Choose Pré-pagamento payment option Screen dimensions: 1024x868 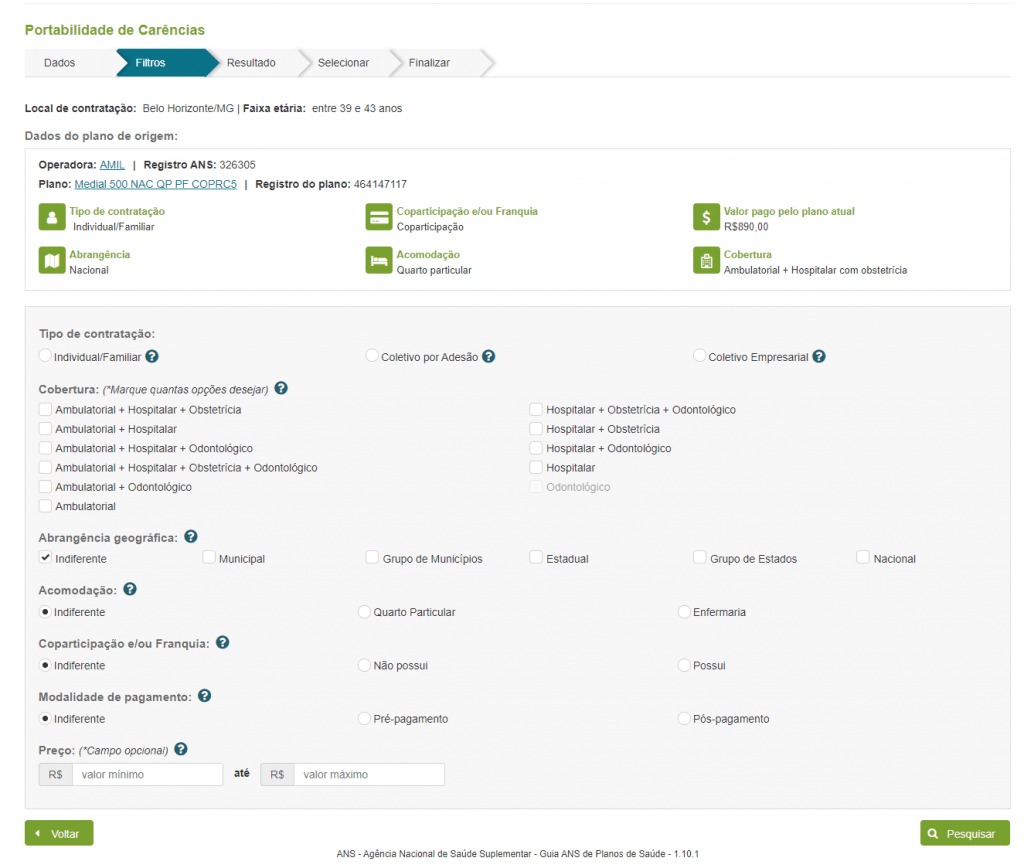click(x=364, y=719)
